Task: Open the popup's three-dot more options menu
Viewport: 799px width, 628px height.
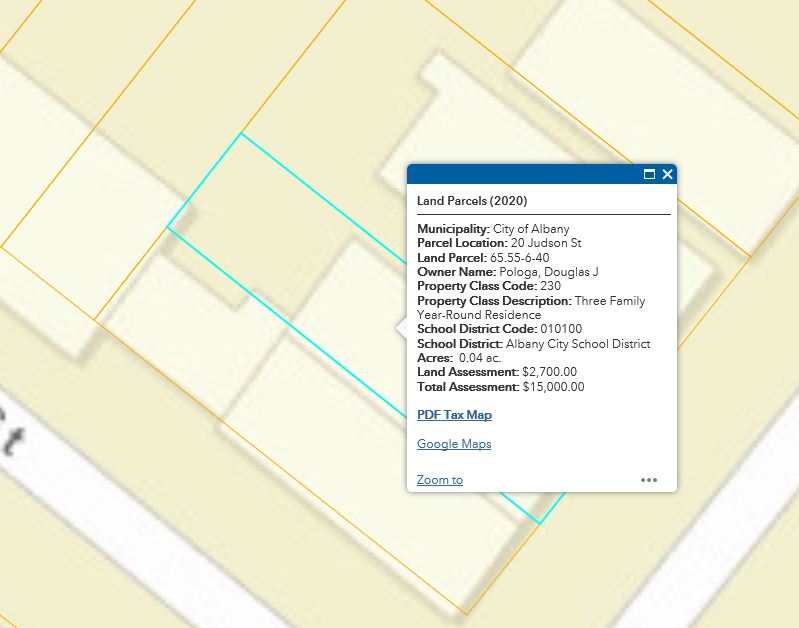Action: point(649,480)
